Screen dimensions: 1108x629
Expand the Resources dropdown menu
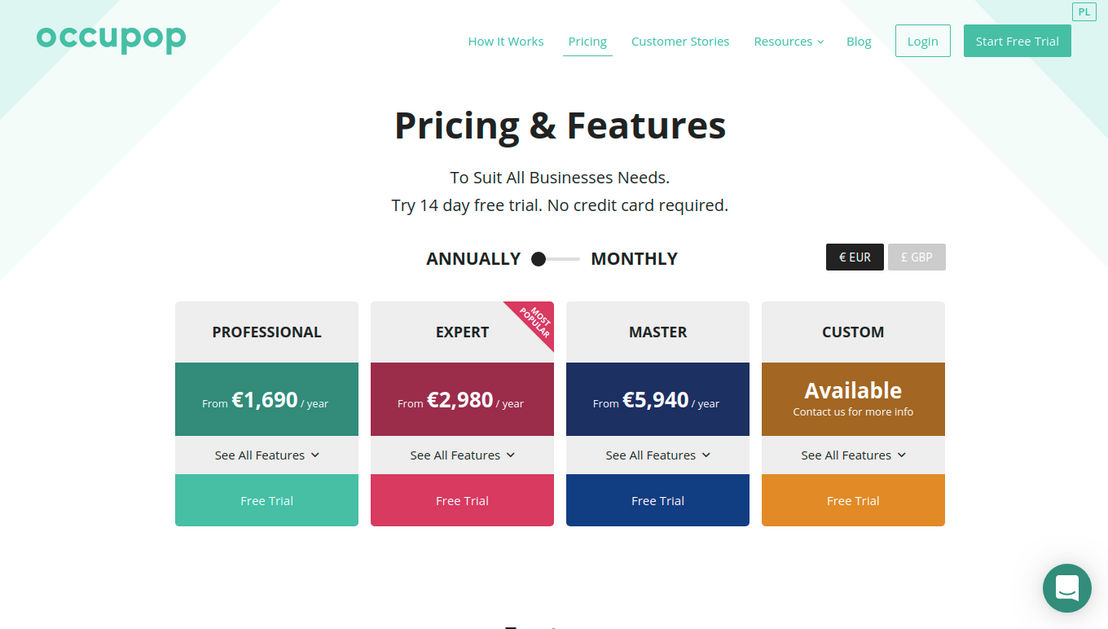click(789, 42)
